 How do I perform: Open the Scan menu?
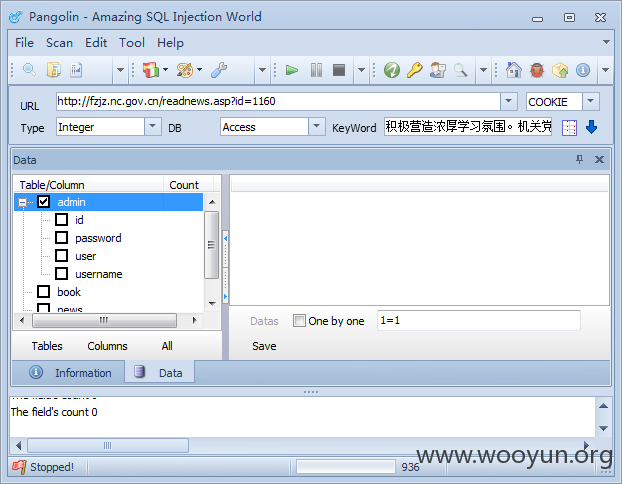pos(60,43)
